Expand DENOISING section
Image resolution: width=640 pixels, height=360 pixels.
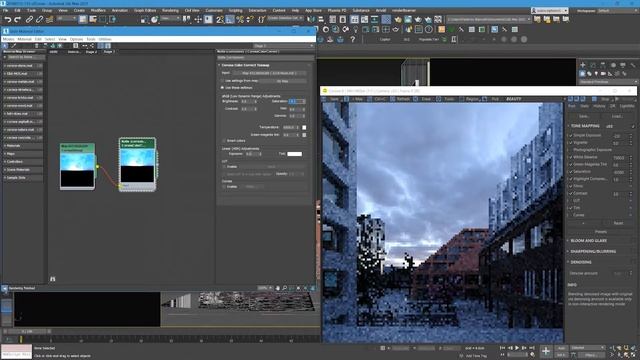pyautogui.click(x=580, y=262)
